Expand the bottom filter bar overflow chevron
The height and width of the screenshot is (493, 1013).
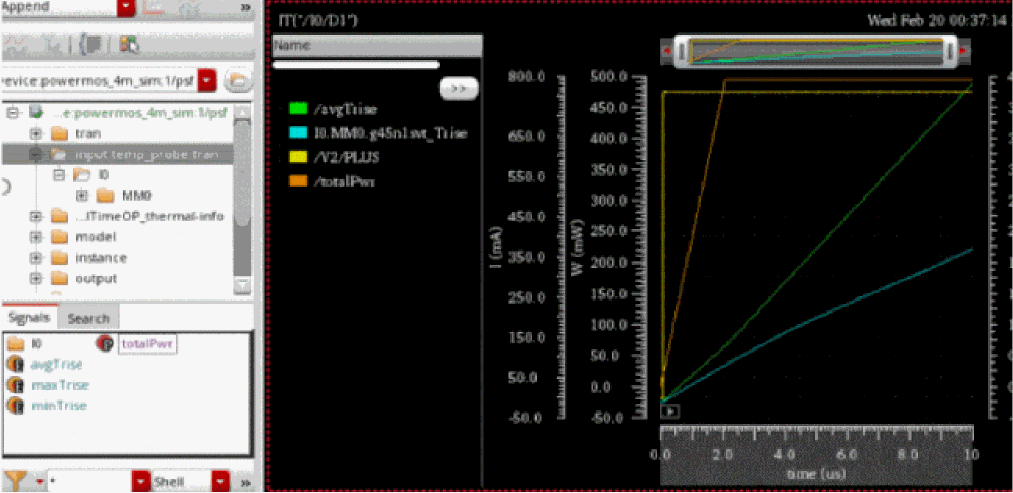245,482
